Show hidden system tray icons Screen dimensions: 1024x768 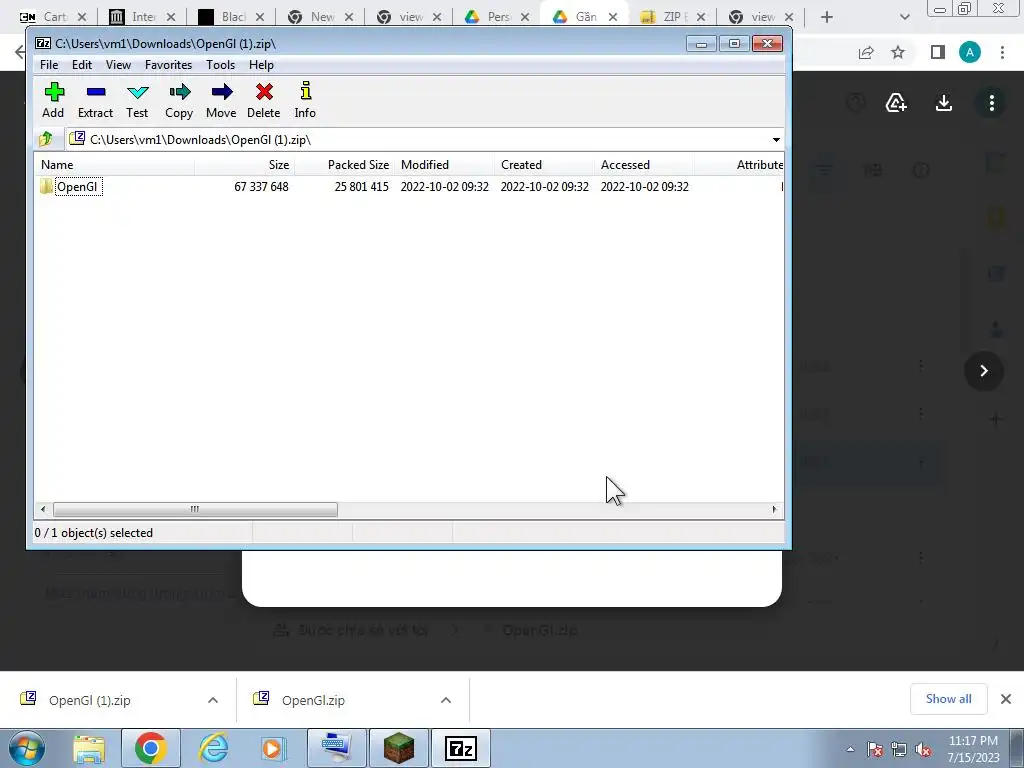click(x=850, y=749)
